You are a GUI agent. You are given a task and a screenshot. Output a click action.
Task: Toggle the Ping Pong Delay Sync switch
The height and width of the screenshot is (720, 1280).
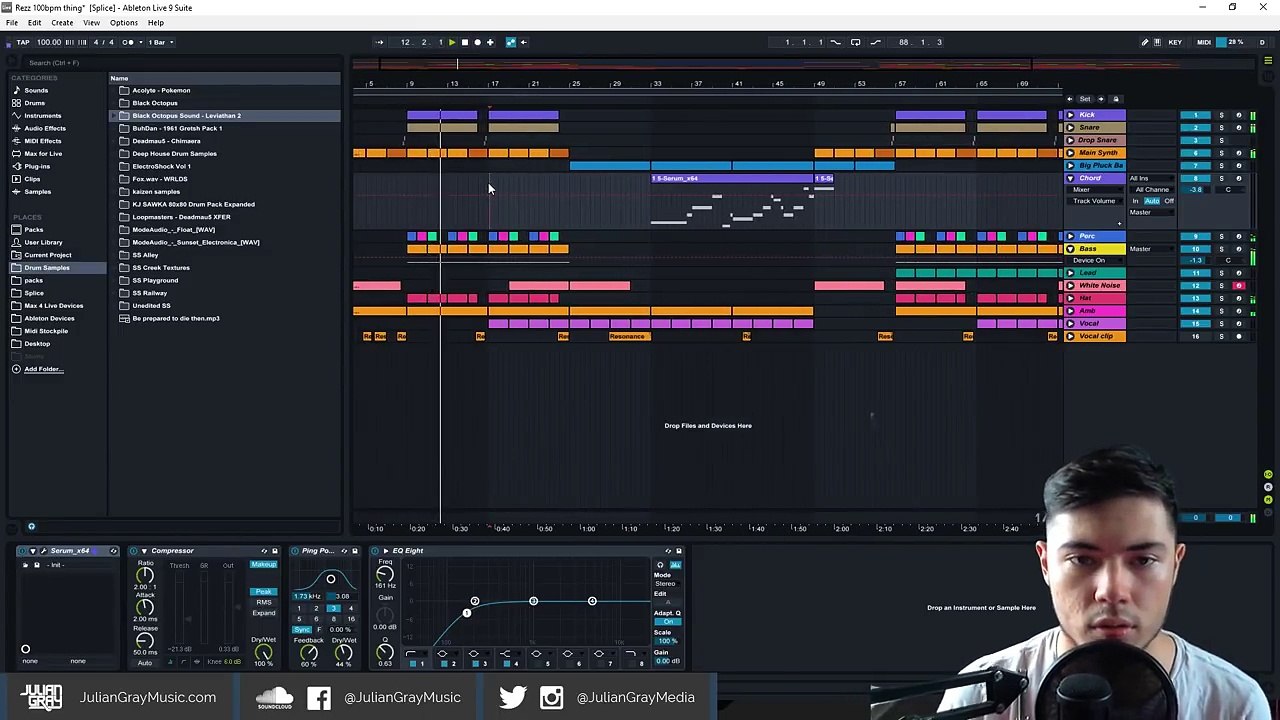click(x=301, y=630)
